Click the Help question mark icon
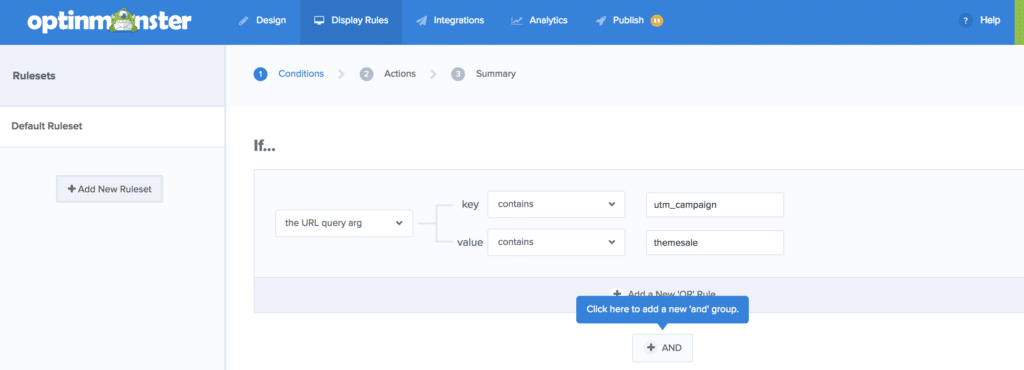This screenshot has width=1024, height=370. coord(966,21)
